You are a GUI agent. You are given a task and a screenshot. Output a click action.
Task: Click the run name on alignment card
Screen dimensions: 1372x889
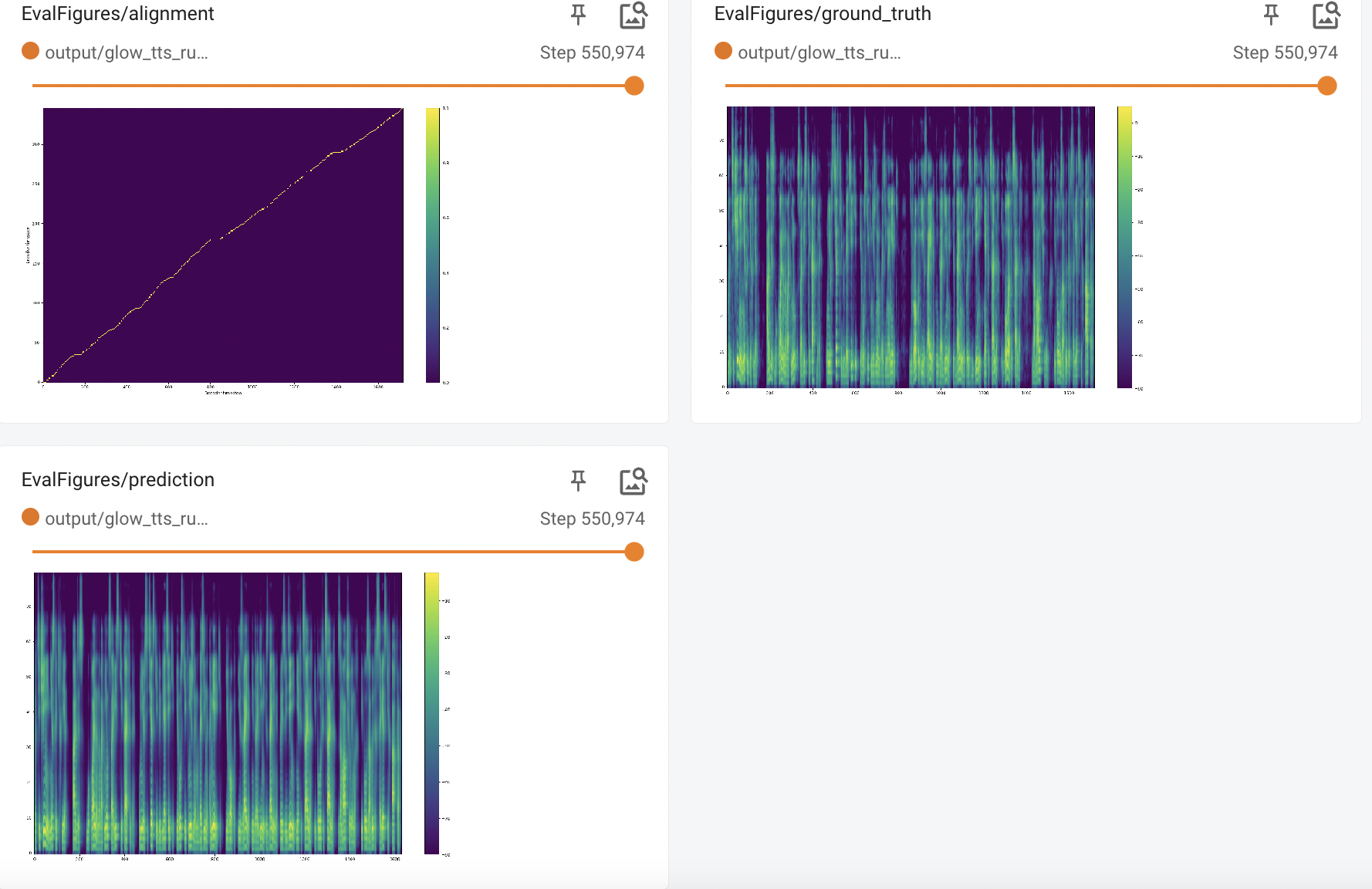[127, 52]
